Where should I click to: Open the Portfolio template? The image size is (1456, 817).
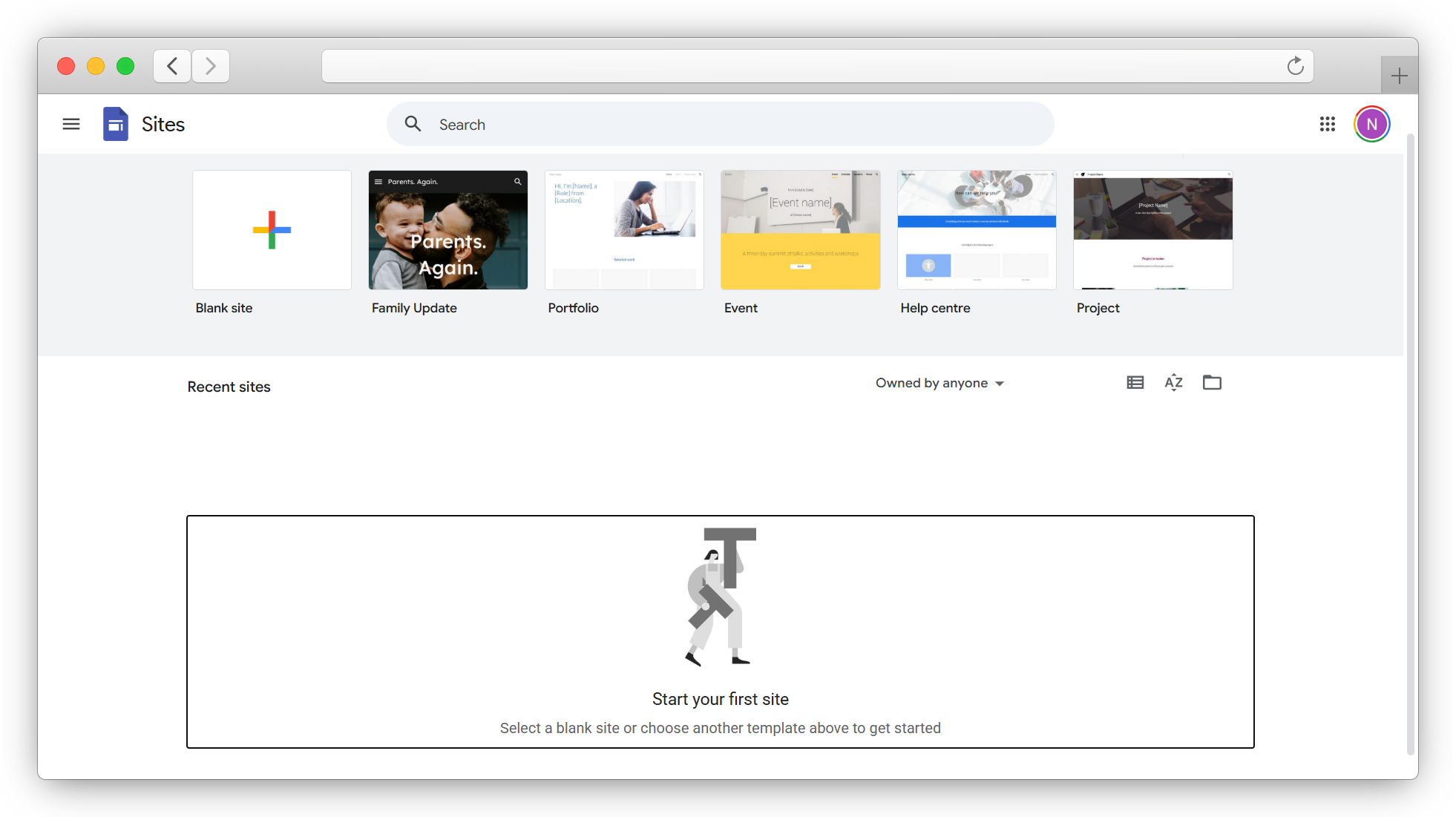[x=624, y=229]
